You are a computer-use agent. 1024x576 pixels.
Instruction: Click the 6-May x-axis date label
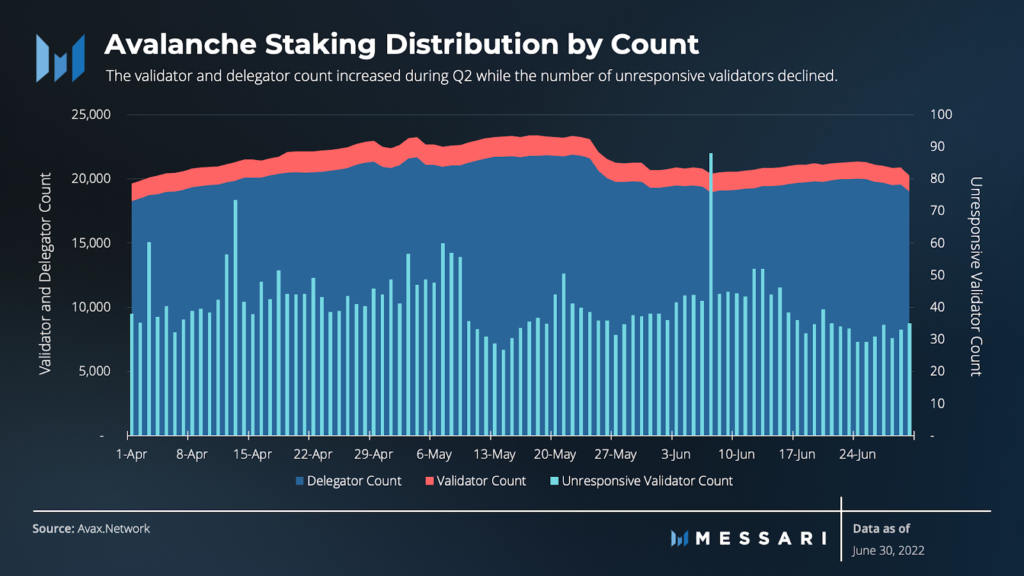click(434, 455)
